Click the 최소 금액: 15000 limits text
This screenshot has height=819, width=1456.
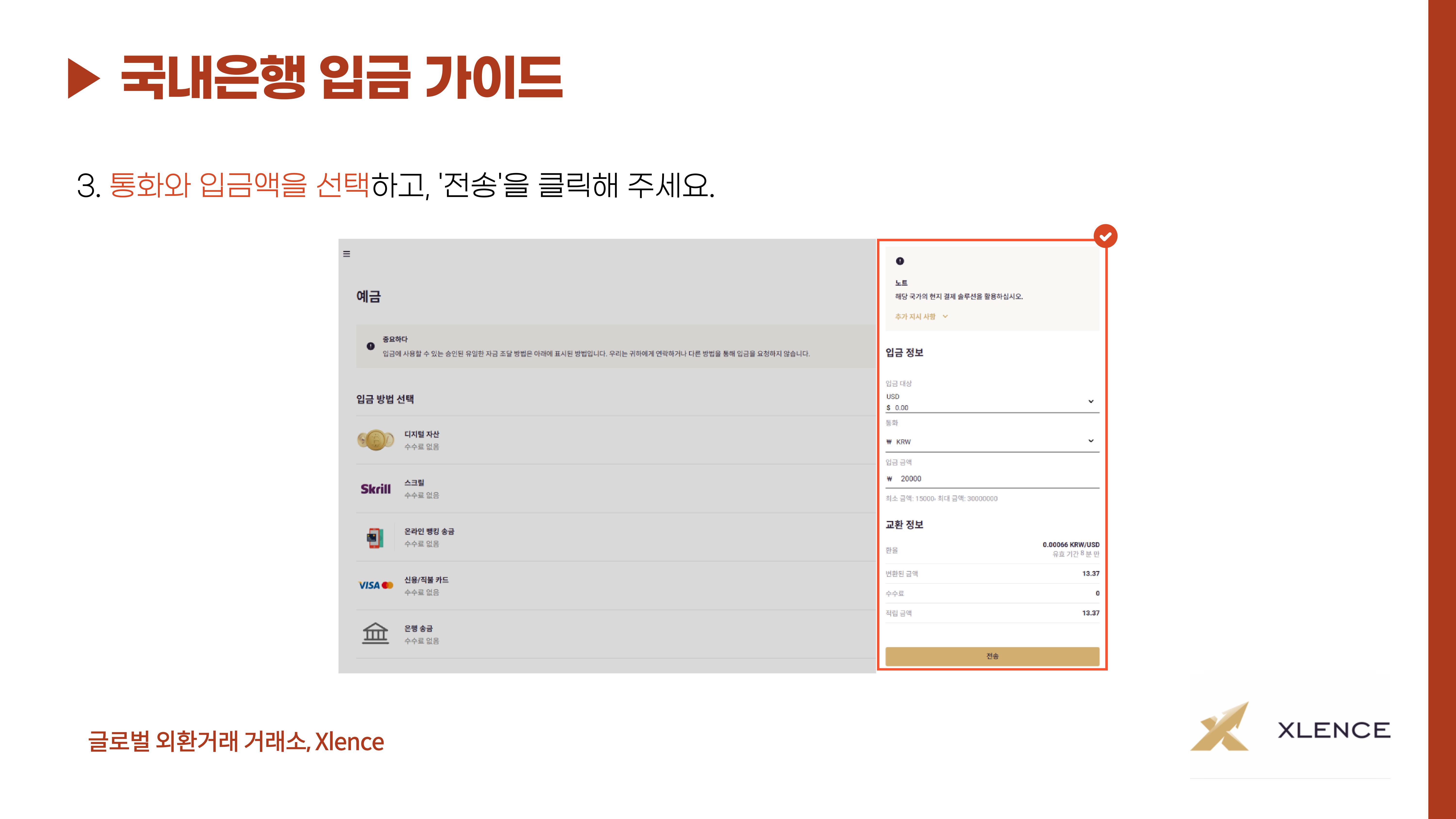941,498
